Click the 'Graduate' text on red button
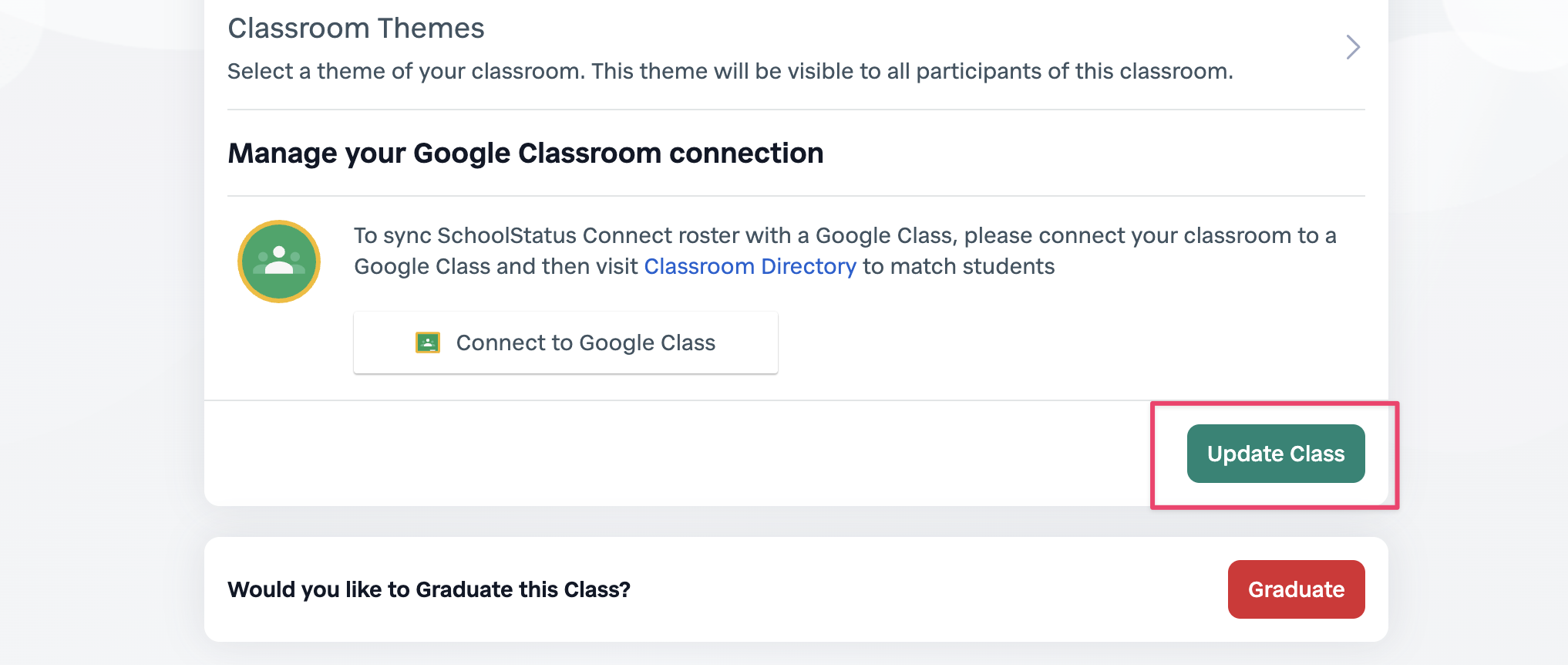The height and width of the screenshot is (665, 1568). (1297, 589)
